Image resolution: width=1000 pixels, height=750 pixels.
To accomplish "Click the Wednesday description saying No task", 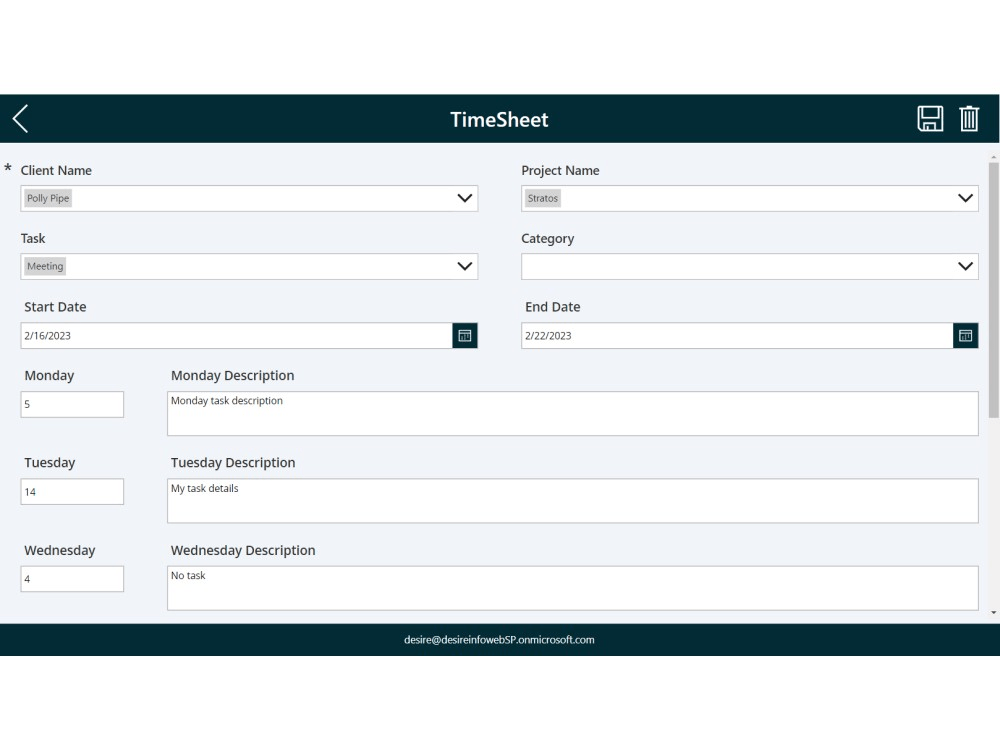I will click(x=572, y=587).
